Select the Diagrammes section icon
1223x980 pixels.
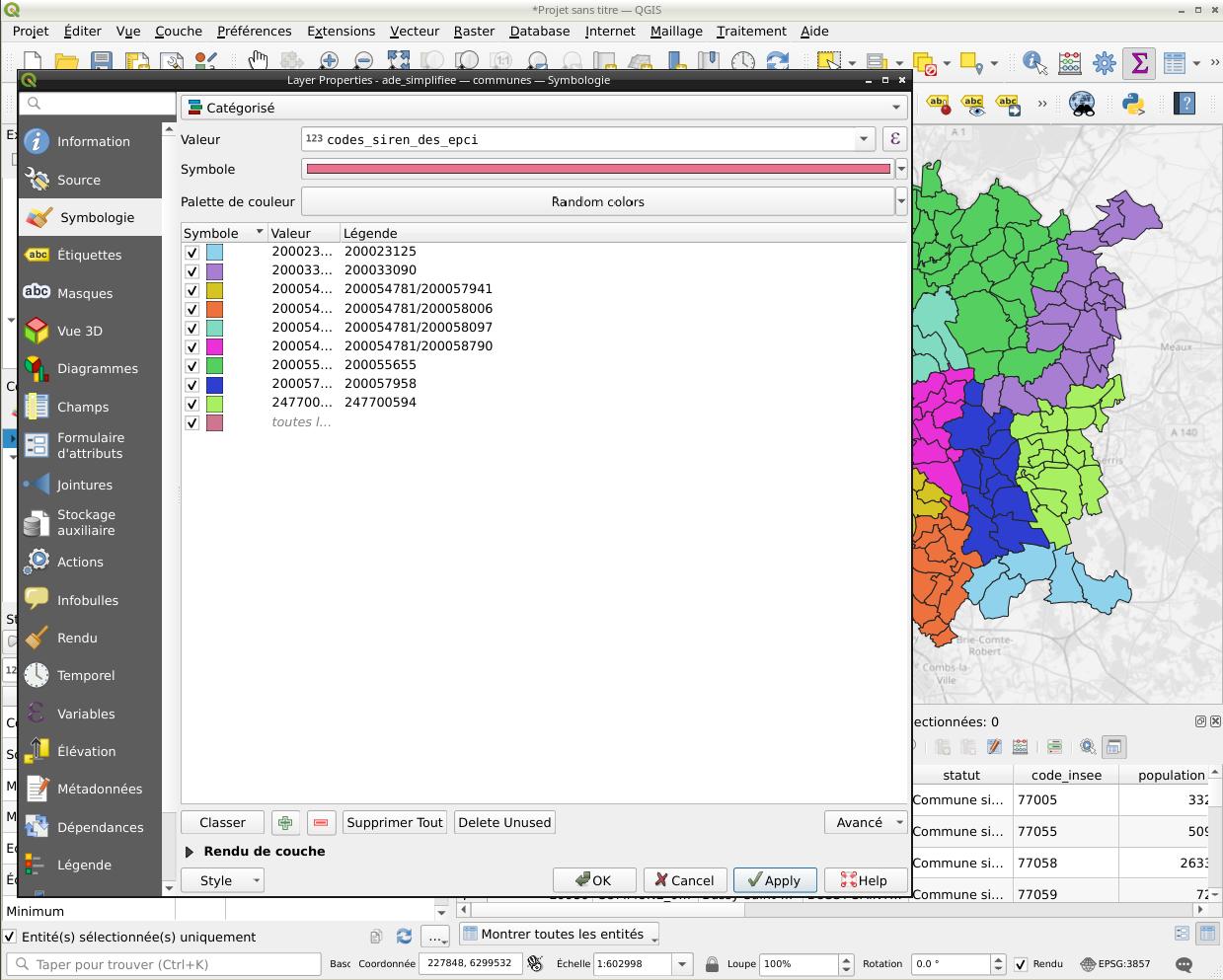(x=37, y=369)
